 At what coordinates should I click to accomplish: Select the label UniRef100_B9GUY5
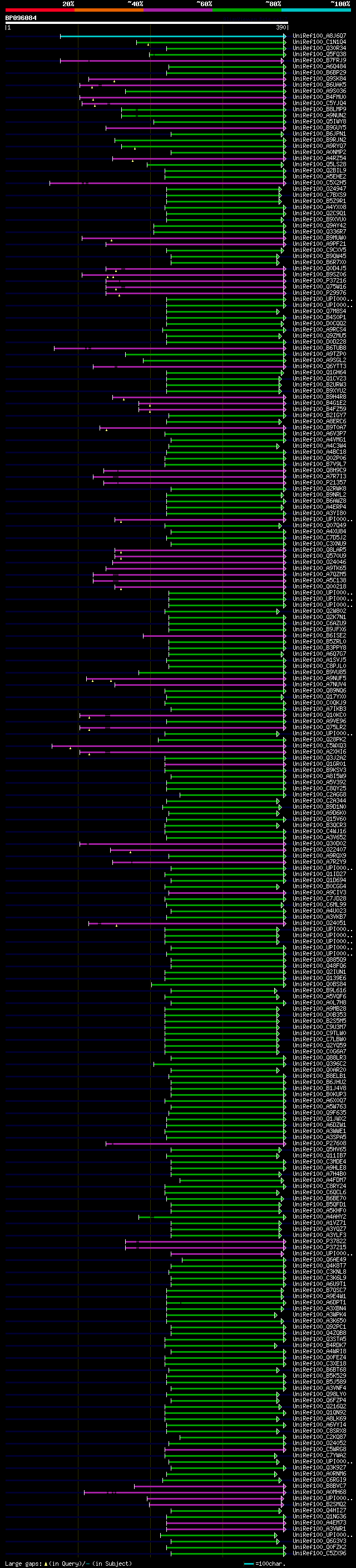tap(319, 127)
